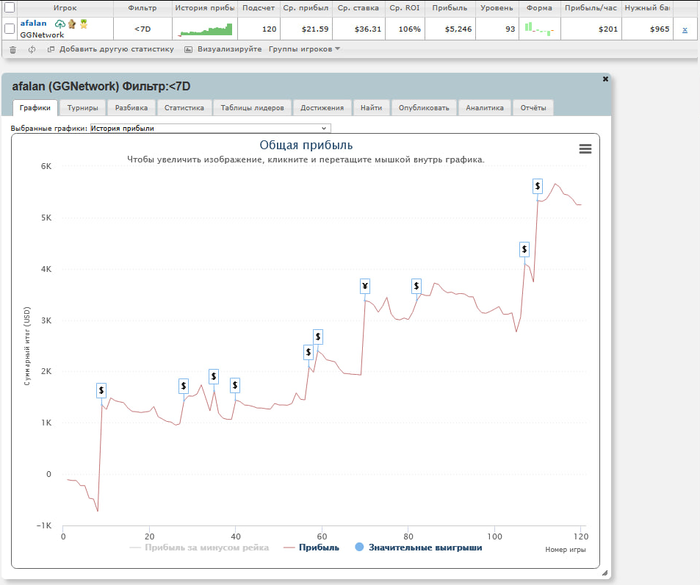
Task: Click the Визуализируйте button
Action: click(223, 49)
